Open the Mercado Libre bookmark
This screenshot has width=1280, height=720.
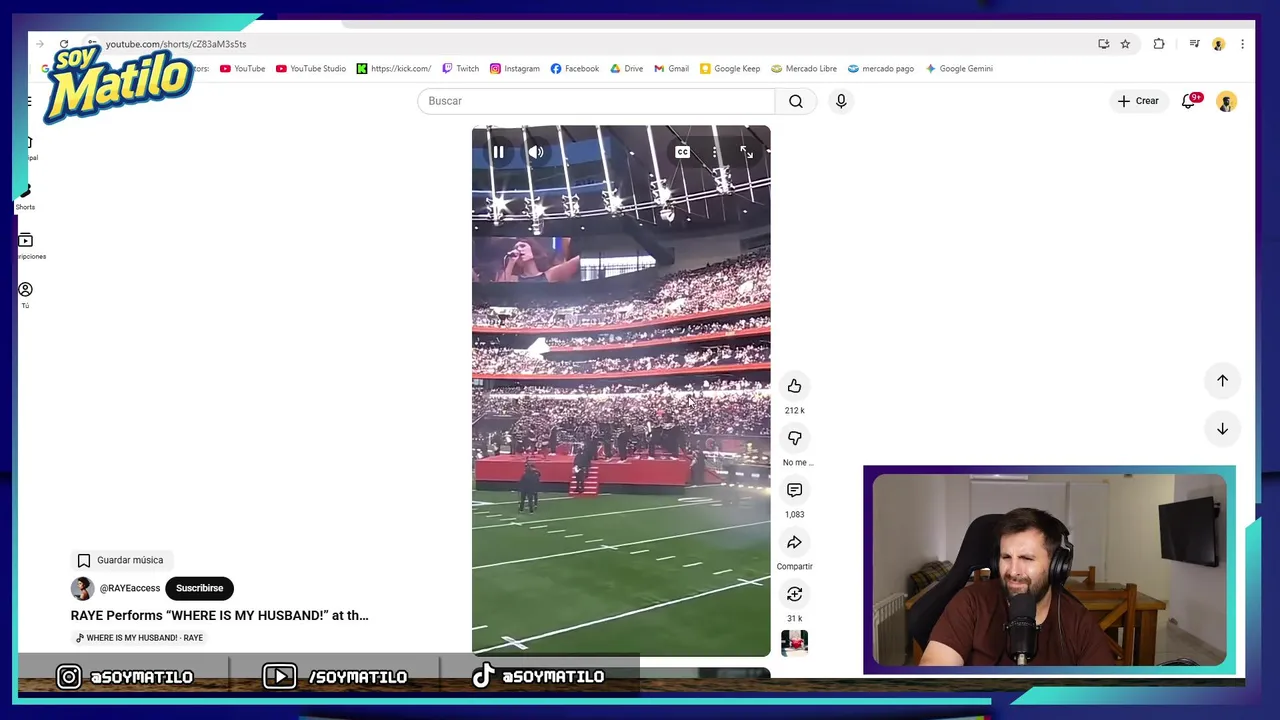pos(804,69)
